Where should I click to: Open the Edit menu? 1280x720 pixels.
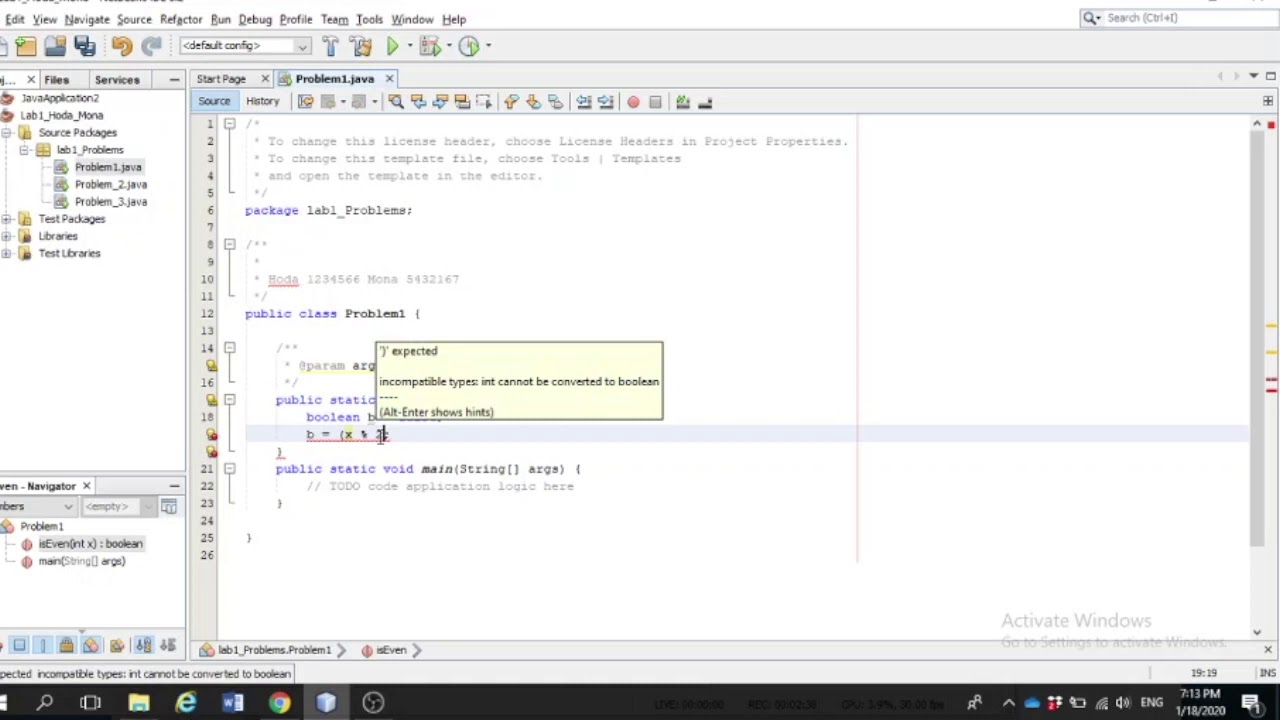(14, 19)
